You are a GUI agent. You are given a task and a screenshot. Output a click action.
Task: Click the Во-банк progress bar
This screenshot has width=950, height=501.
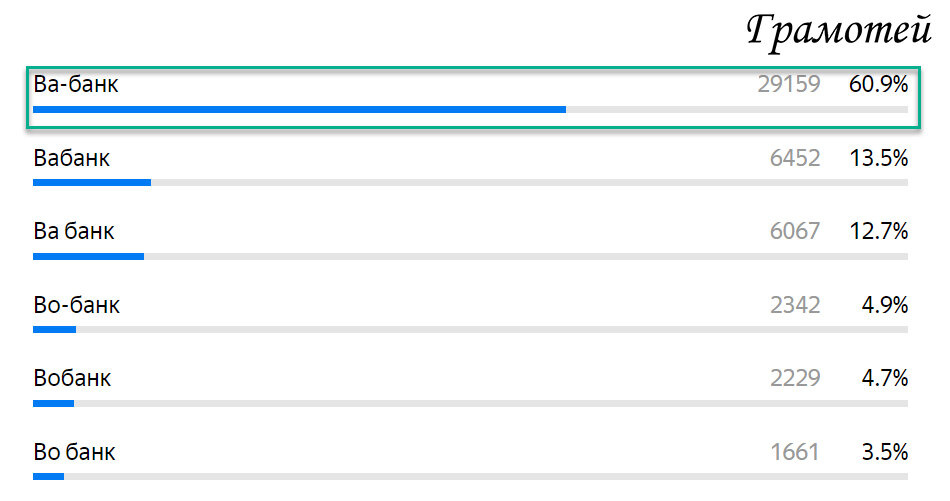(x=470, y=330)
